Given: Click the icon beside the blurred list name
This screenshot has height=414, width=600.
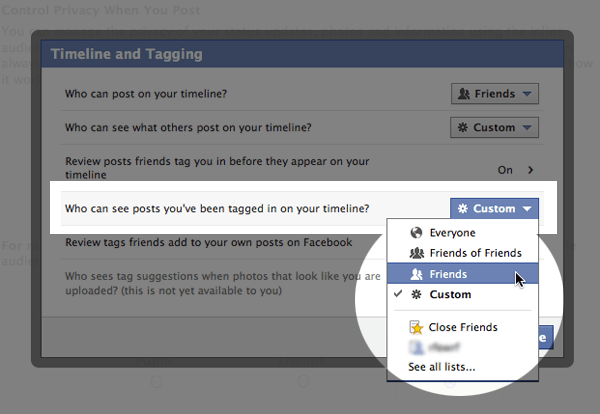Looking at the screenshot, I should 416,348.
